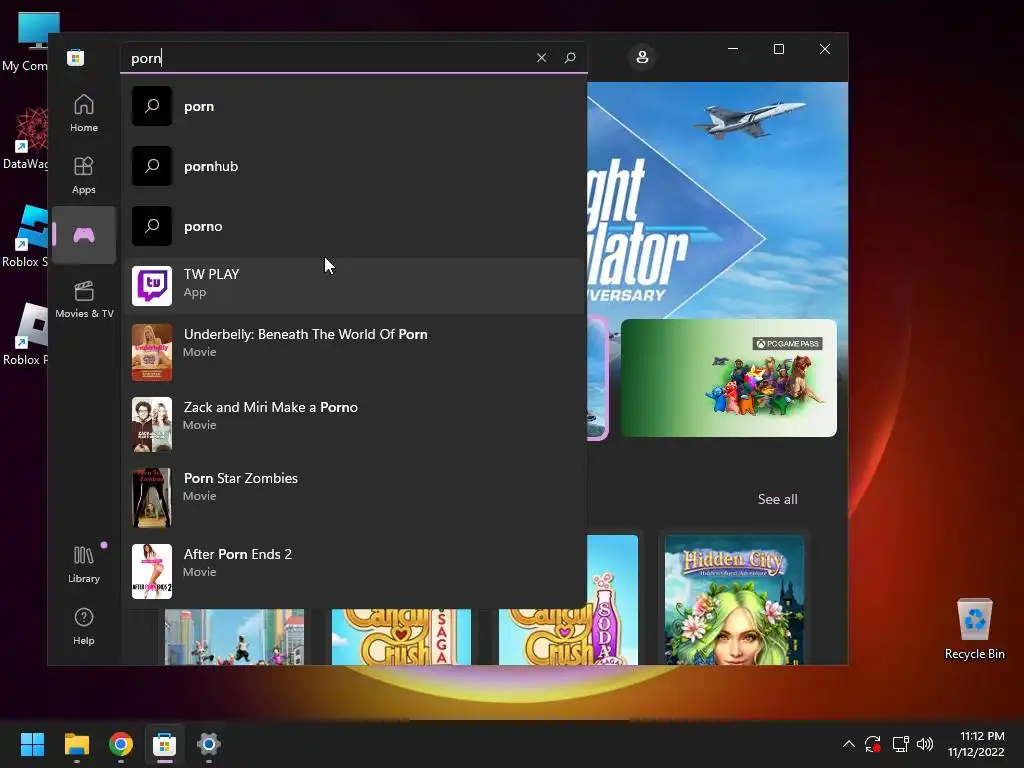Click the Flight Simulator anniversary banner
This screenshot has width=1024, height=768.
717,199
